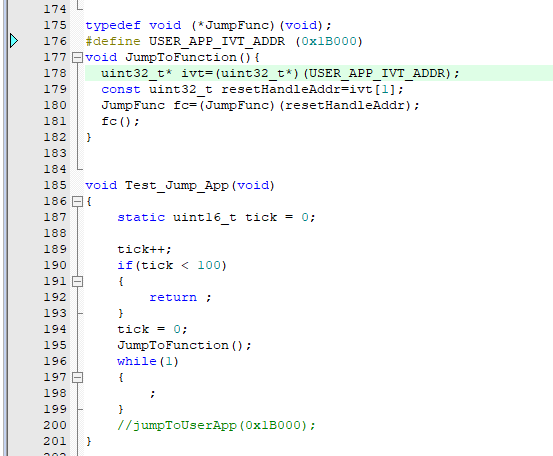The width and height of the screenshot is (553, 456).
Task: Collapse the JumpToFunction block at line 177
Action: 77,57
